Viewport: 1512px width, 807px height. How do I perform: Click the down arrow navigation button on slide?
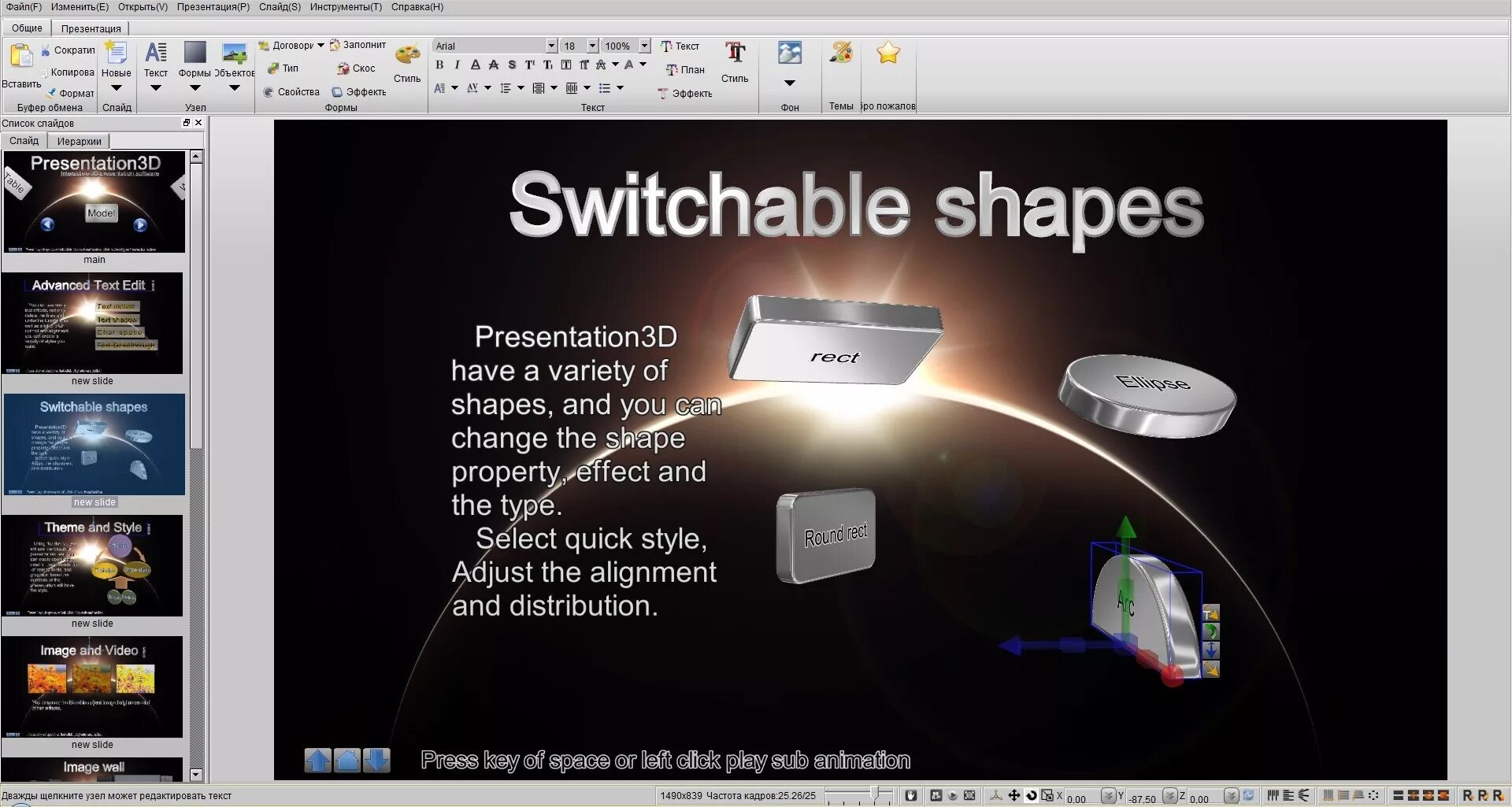(377, 760)
